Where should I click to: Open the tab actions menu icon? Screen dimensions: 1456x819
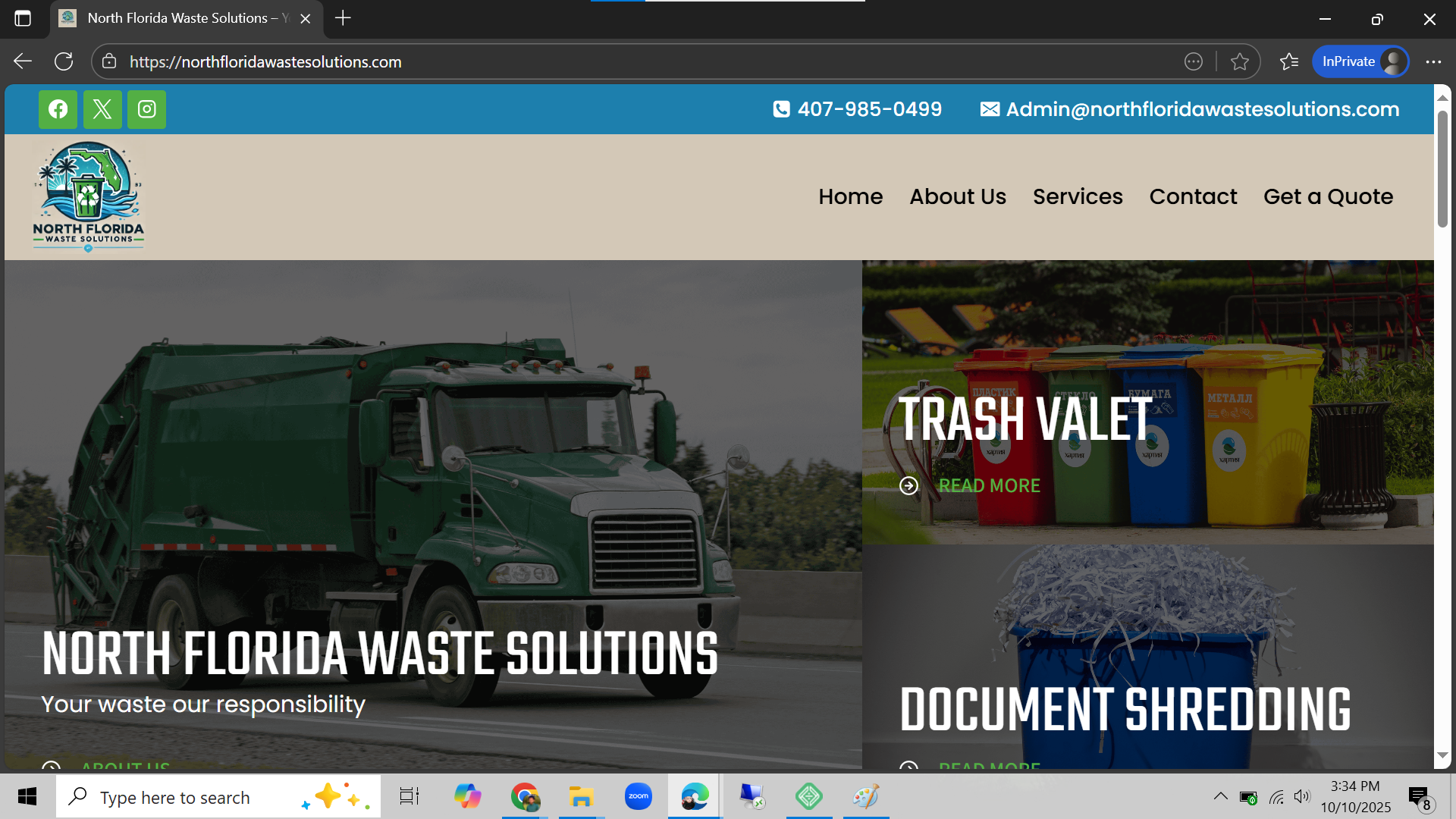23,18
